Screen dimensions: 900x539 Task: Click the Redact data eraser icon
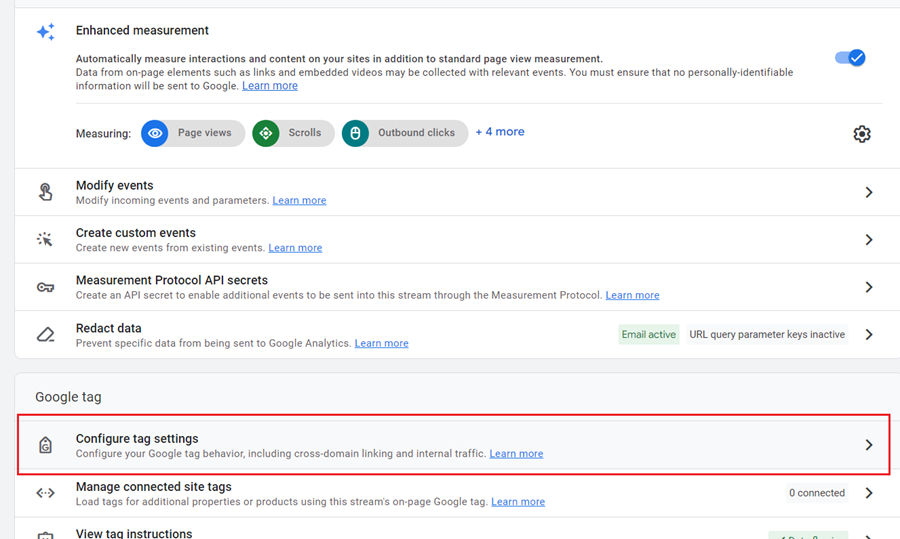pyautogui.click(x=45, y=335)
